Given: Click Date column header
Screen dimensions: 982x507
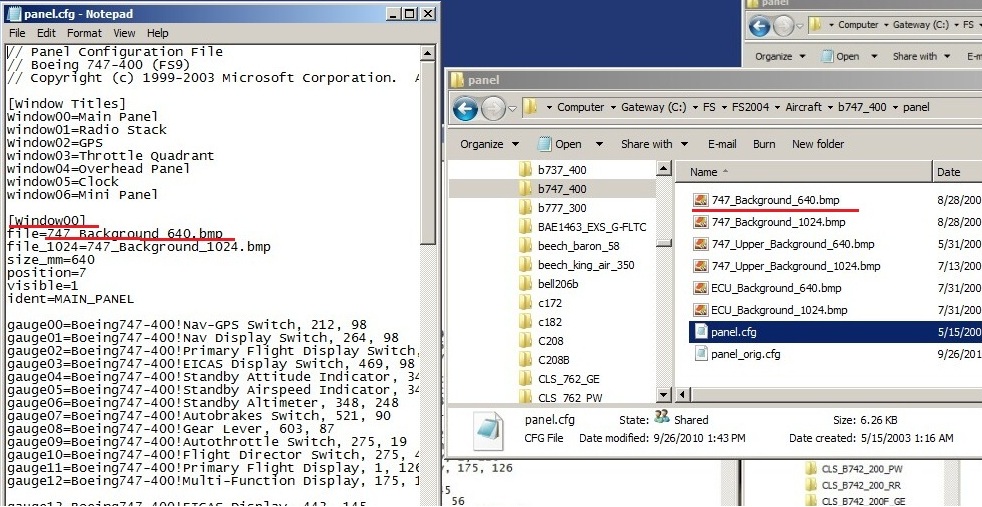Looking at the screenshot, I should (x=957, y=172).
